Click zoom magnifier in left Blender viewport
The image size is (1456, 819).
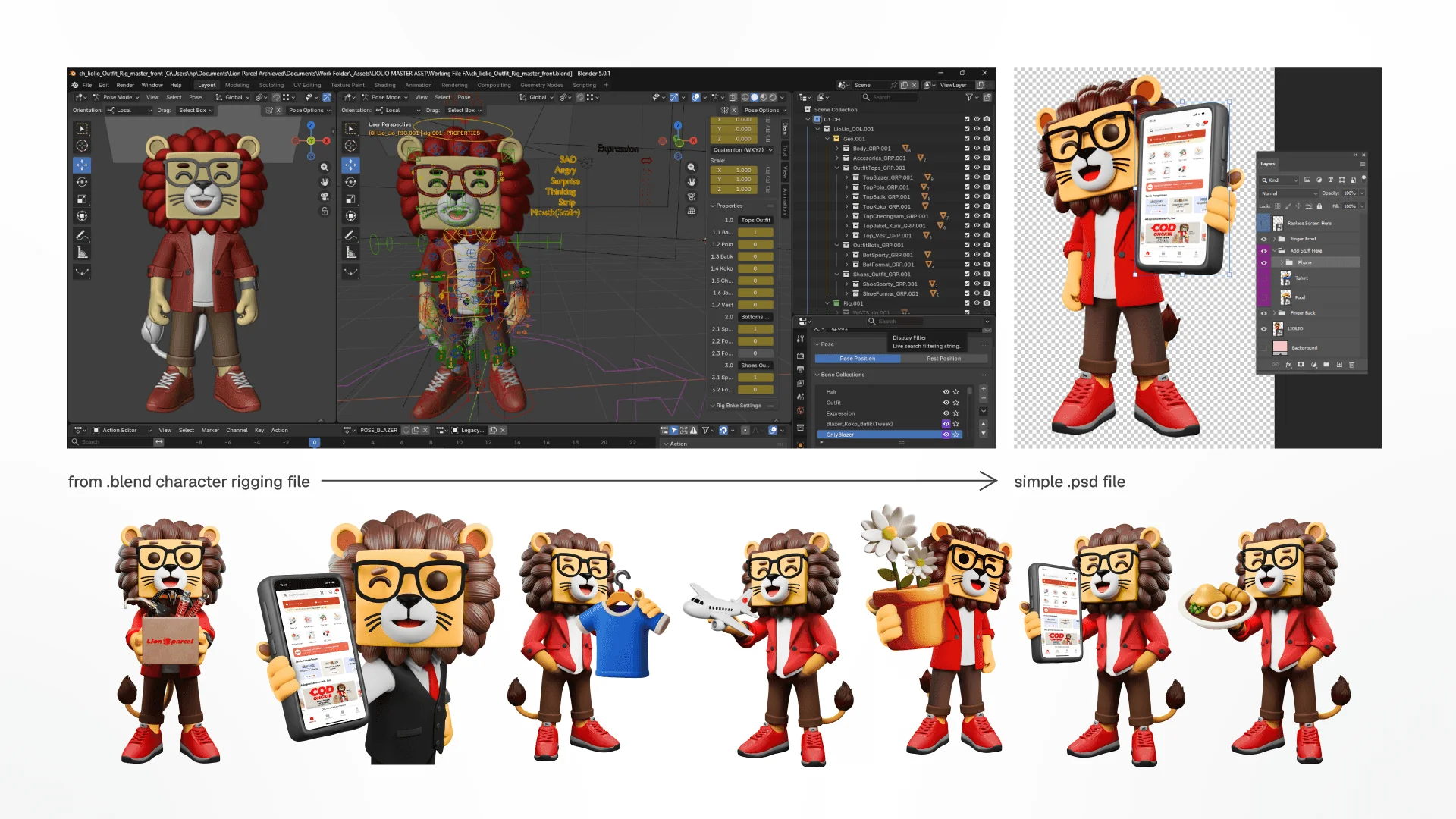click(325, 167)
